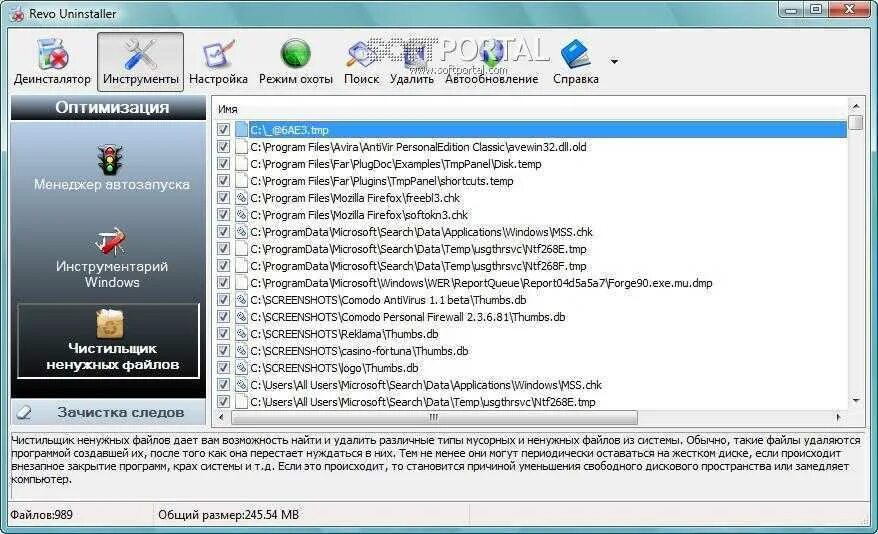The height and width of the screenshot is (534, 878).
Task: Uncheck the avewin32.dll.old checkbox
Action: [x=223, y=147]
